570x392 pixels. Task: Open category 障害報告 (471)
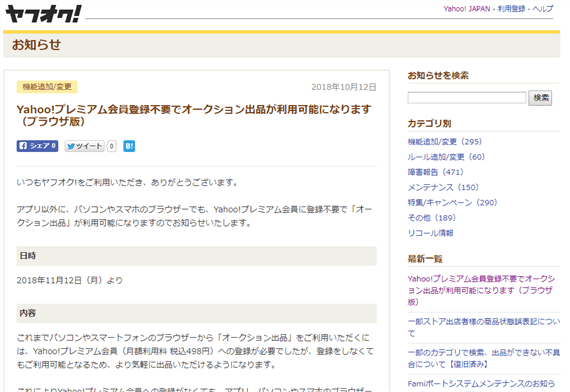point(435,172)
